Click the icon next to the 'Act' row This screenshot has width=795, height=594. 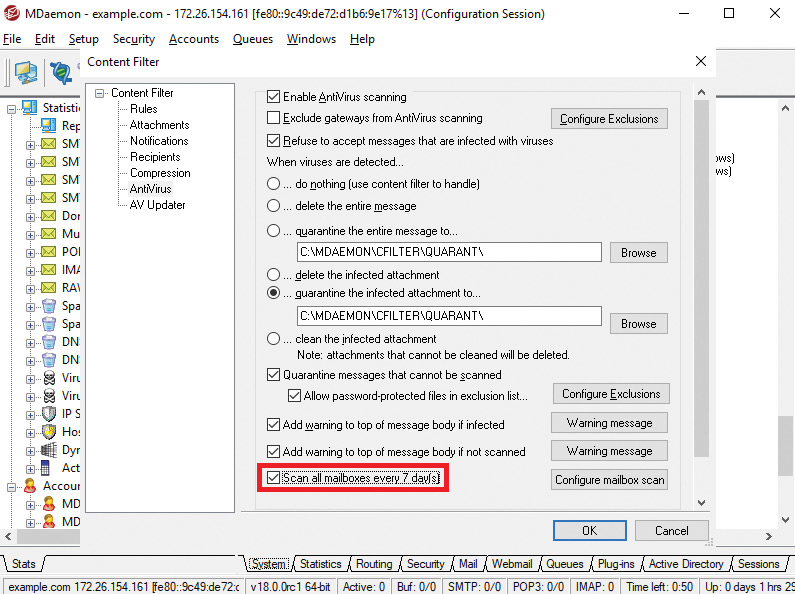point(46,468)
